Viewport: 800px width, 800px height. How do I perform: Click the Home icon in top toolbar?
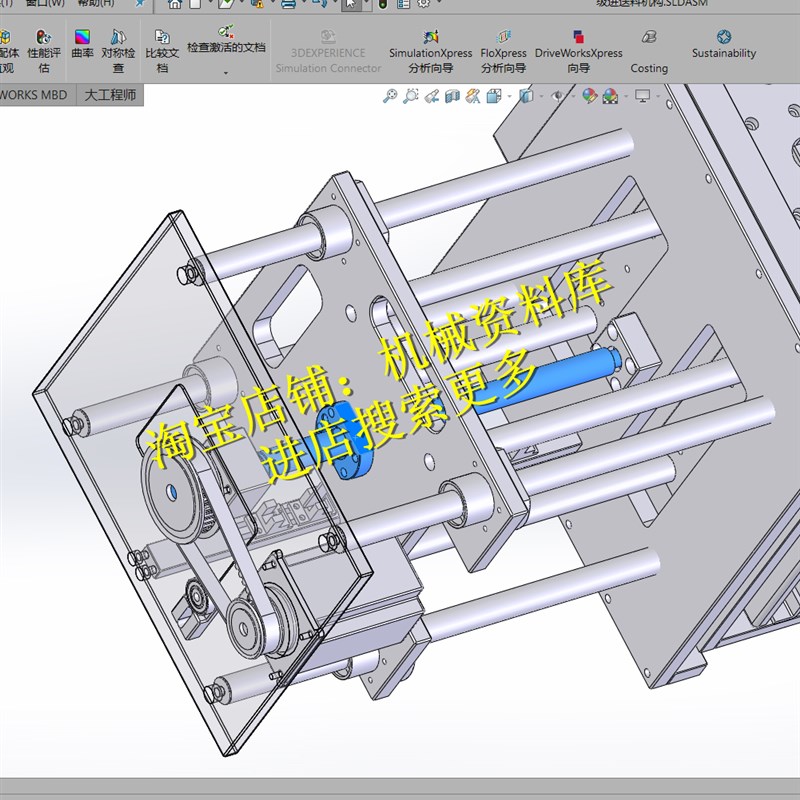(x=175, y=4)
